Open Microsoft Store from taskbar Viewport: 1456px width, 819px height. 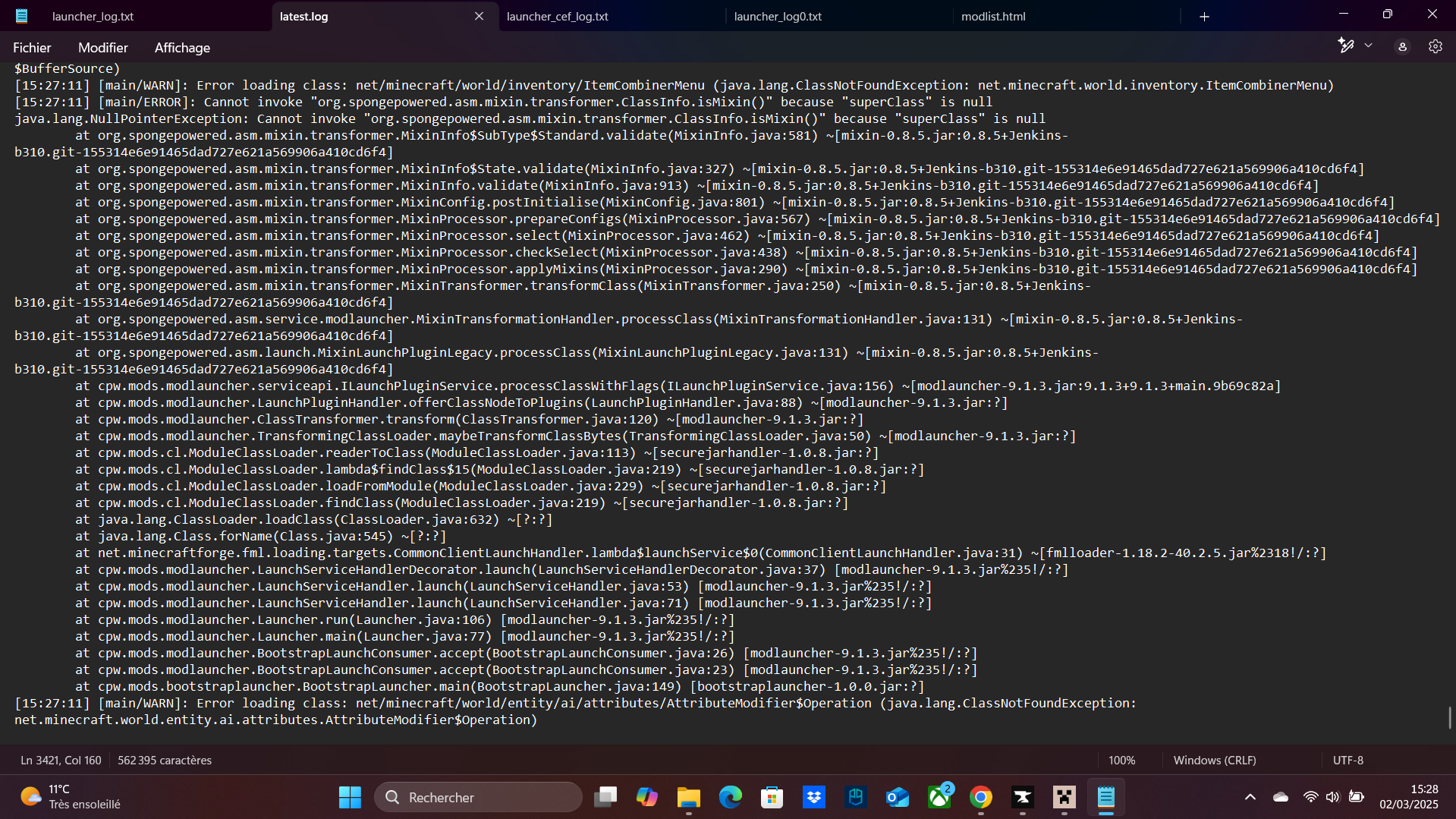coord(772,797)
